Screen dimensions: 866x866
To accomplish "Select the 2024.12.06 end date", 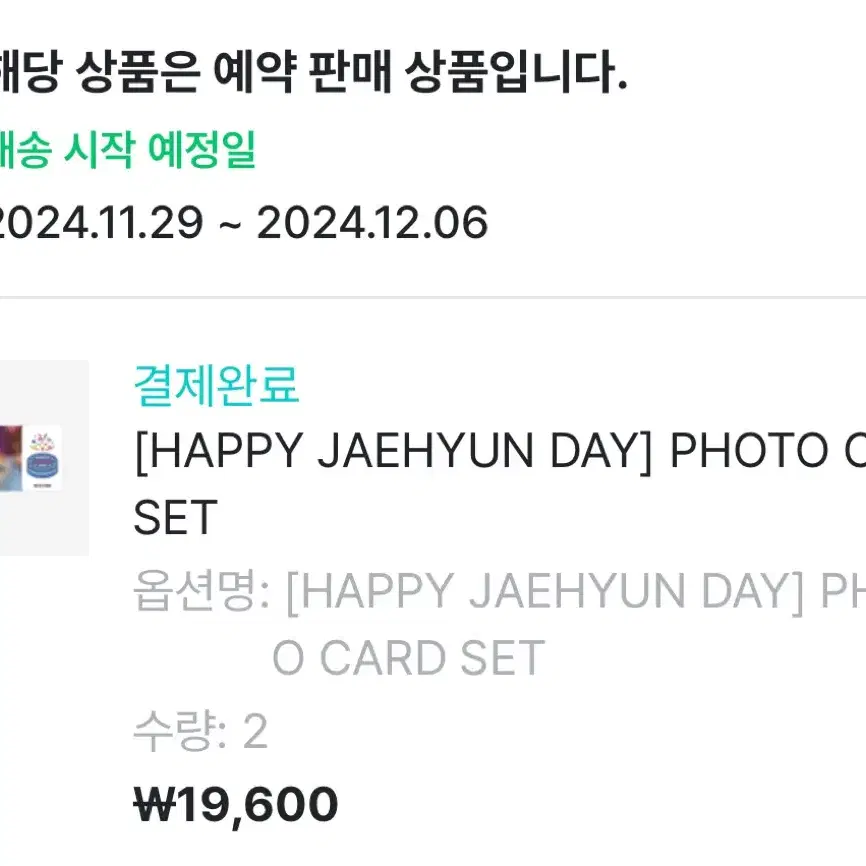I will [372, 223].
